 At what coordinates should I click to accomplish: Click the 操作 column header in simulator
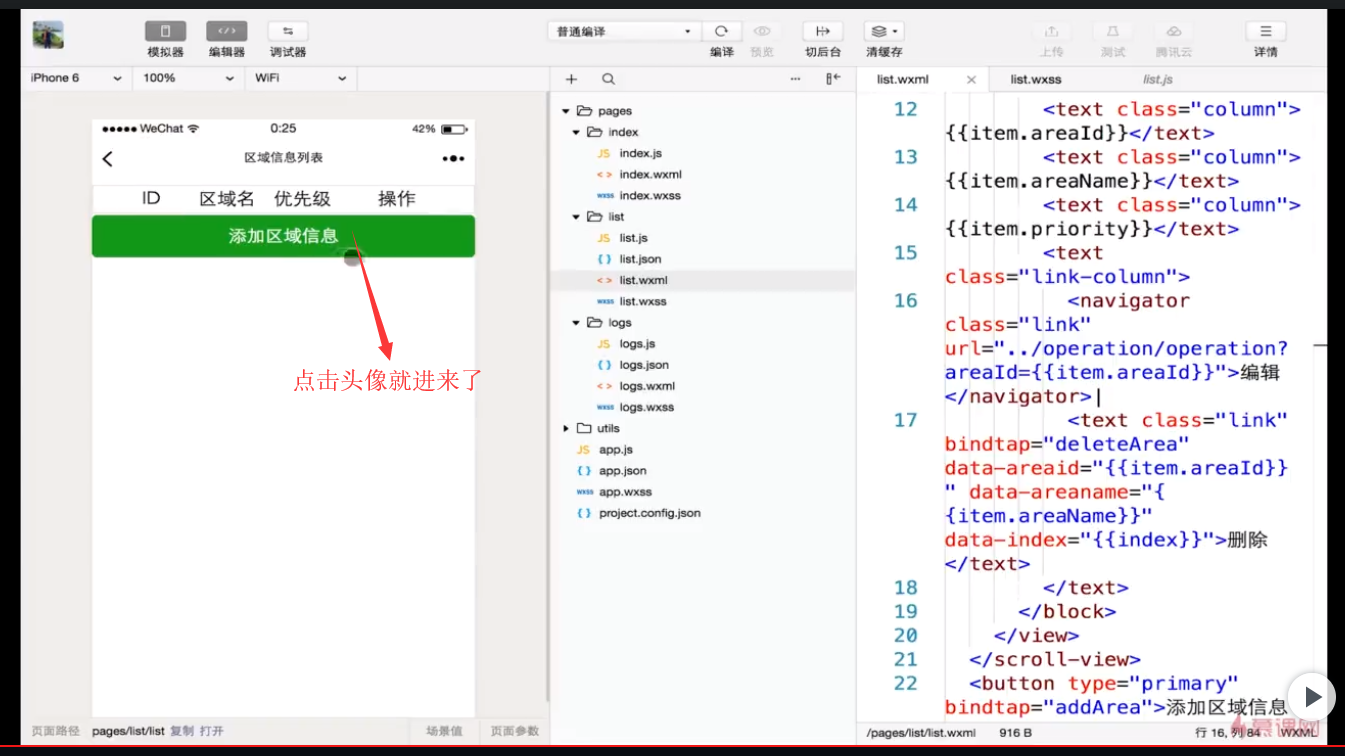(397, 199)
